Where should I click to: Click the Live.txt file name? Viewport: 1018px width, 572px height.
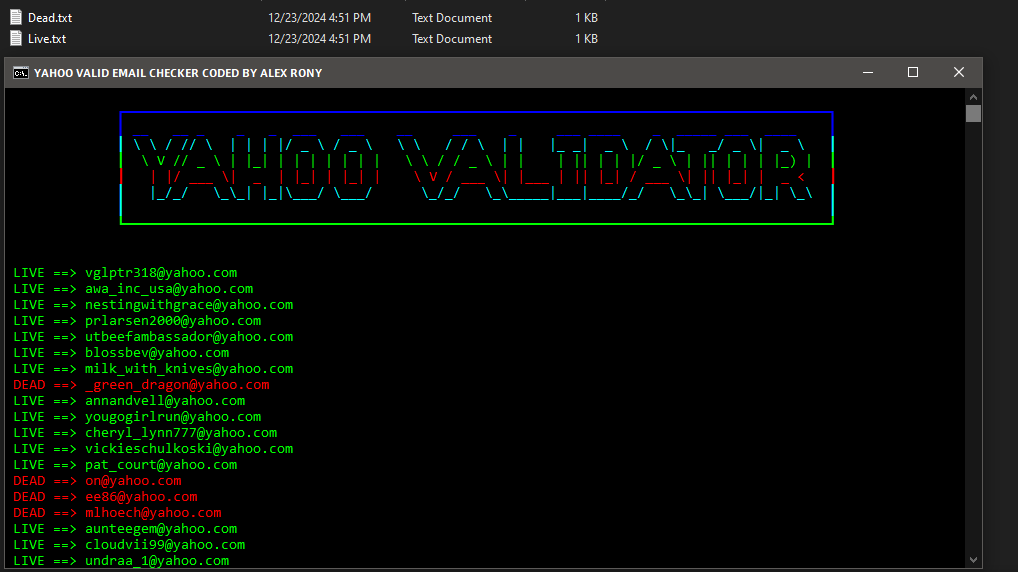(47, 38)
